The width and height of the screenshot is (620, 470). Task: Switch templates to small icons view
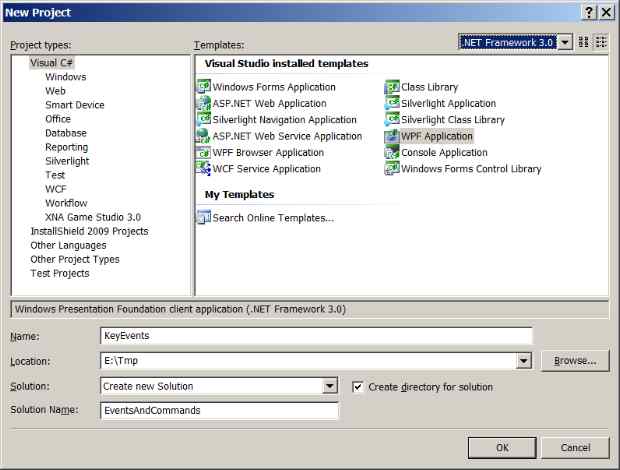601,42
